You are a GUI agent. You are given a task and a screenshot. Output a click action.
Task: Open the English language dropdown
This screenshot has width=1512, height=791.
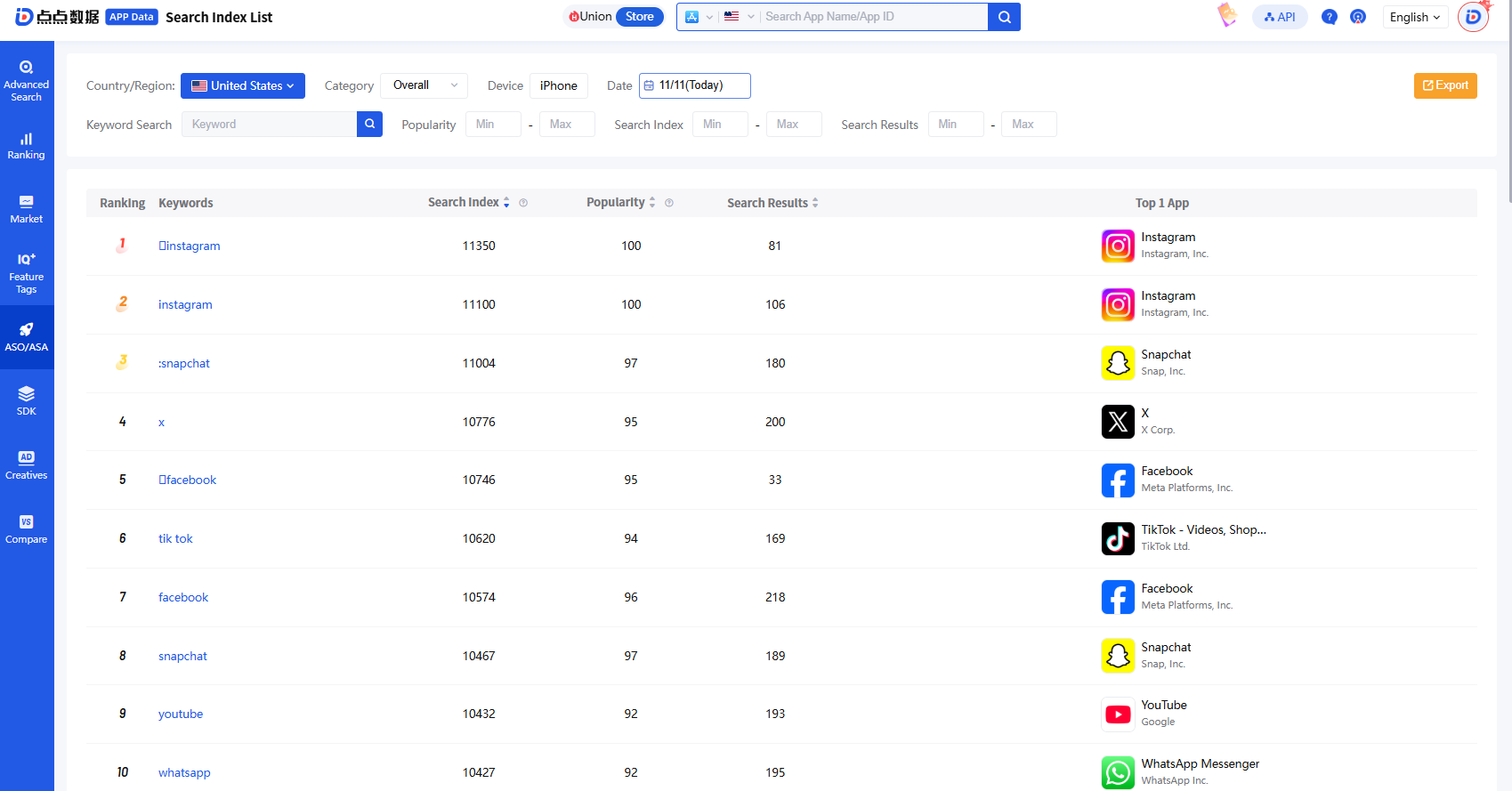tap(1415, 17)
